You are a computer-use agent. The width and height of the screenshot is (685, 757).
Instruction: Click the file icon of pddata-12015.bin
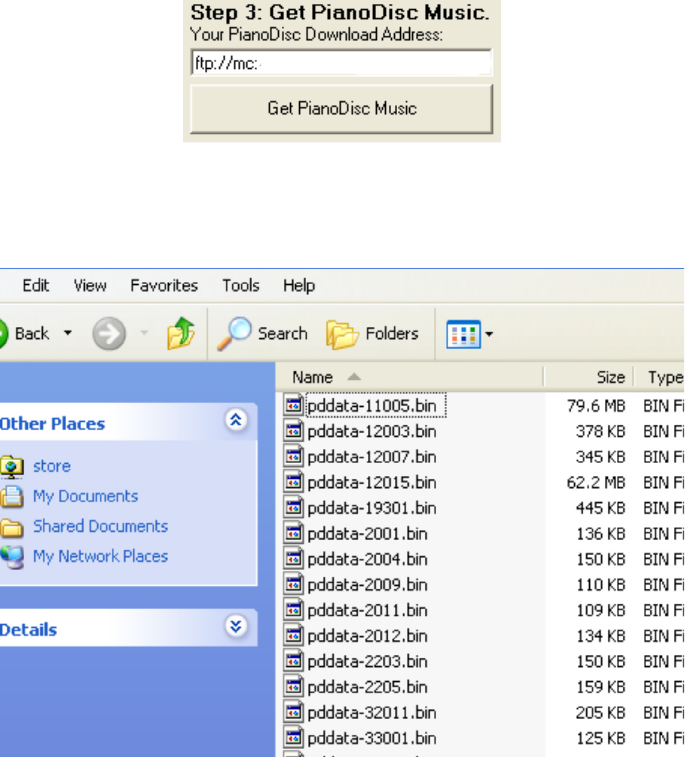click(294, 481)
